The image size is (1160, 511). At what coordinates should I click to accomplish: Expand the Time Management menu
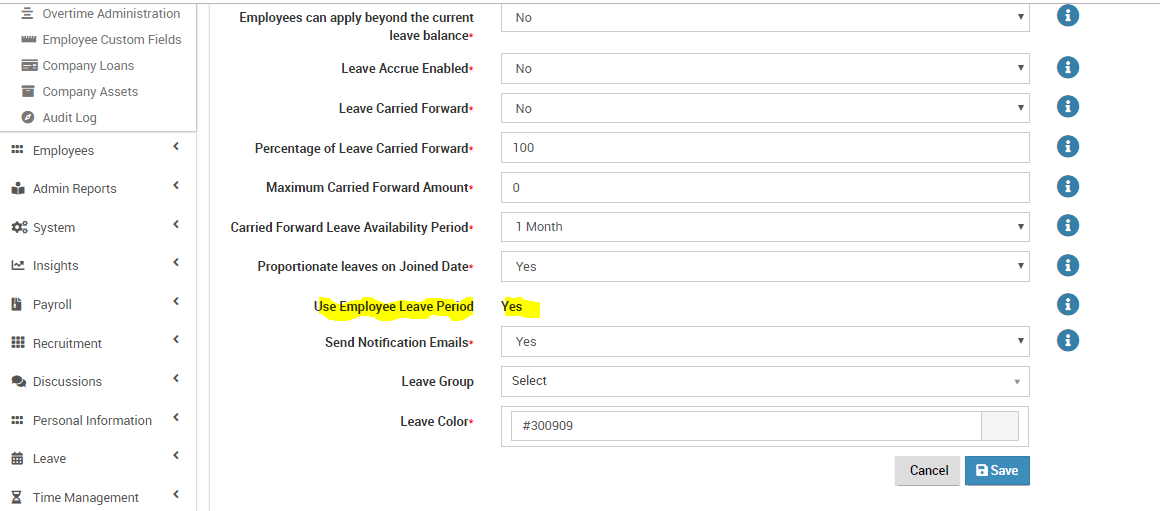click(96, 497)
